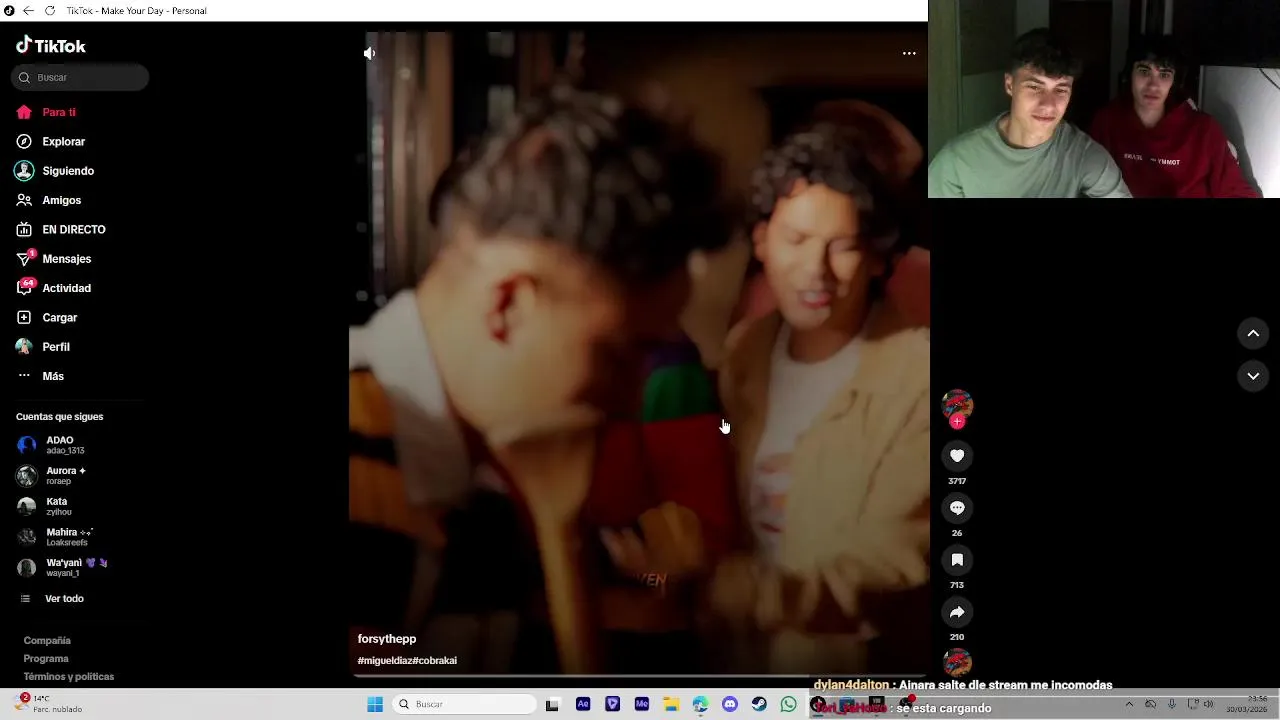Open the Compañía footer link

47,640
